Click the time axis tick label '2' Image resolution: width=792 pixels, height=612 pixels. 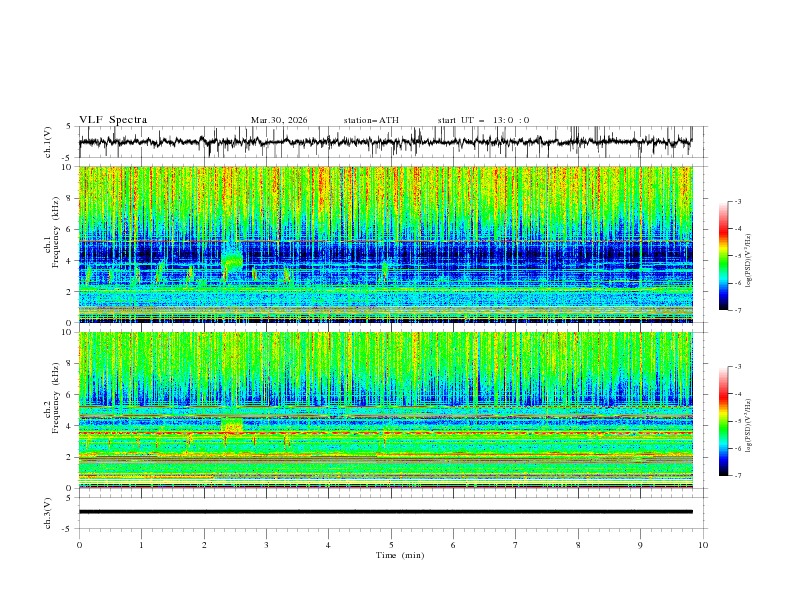204,545
